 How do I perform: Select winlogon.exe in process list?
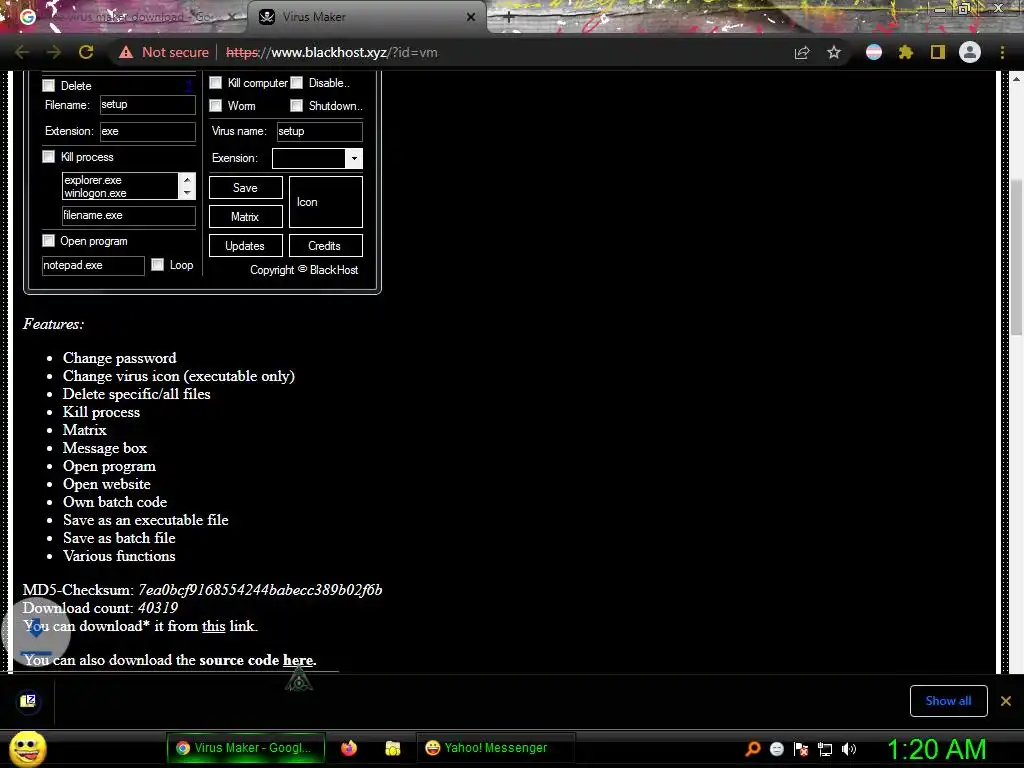95,193
